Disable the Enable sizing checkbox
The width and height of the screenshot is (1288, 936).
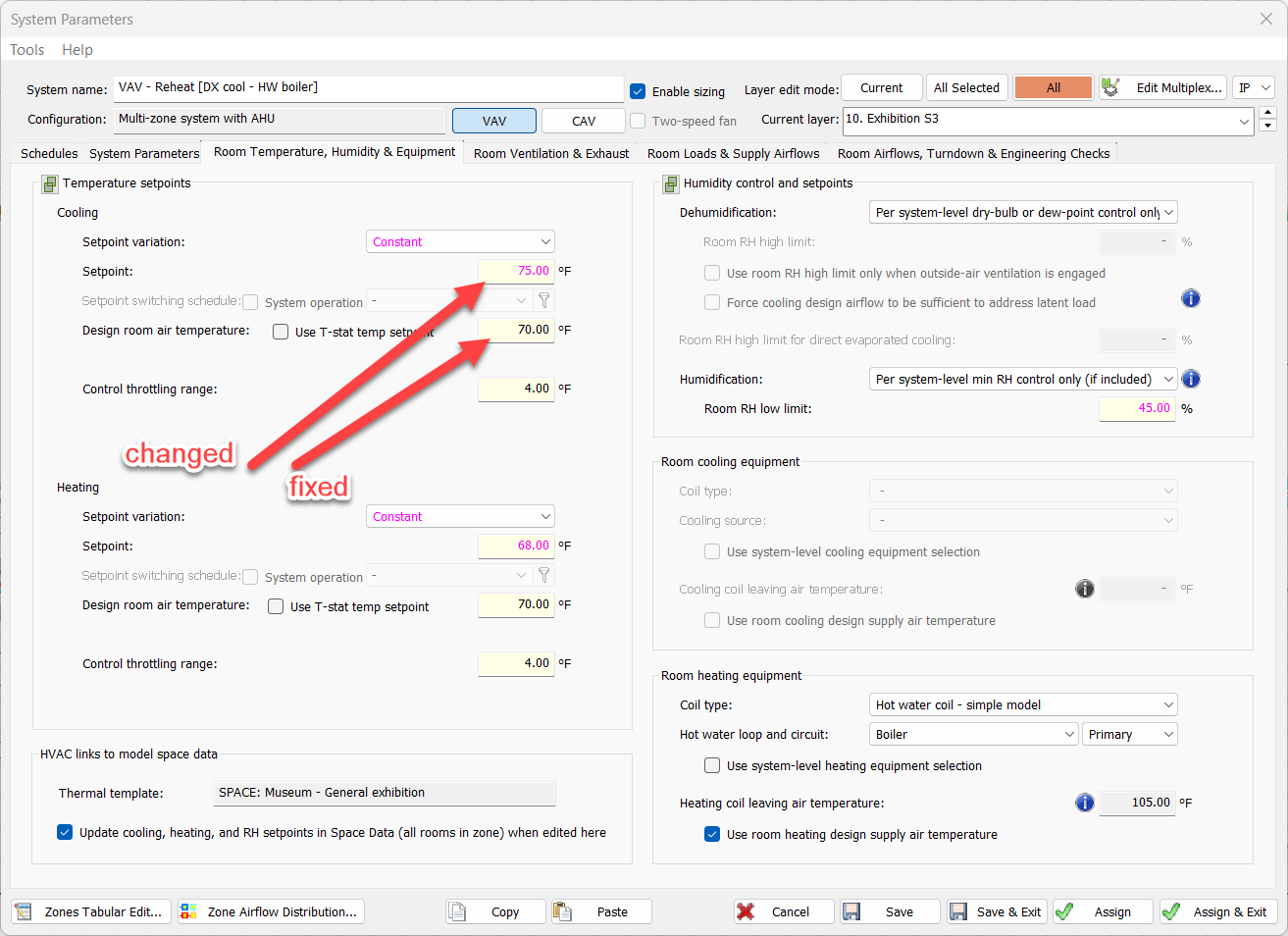[x=638, y=91]
